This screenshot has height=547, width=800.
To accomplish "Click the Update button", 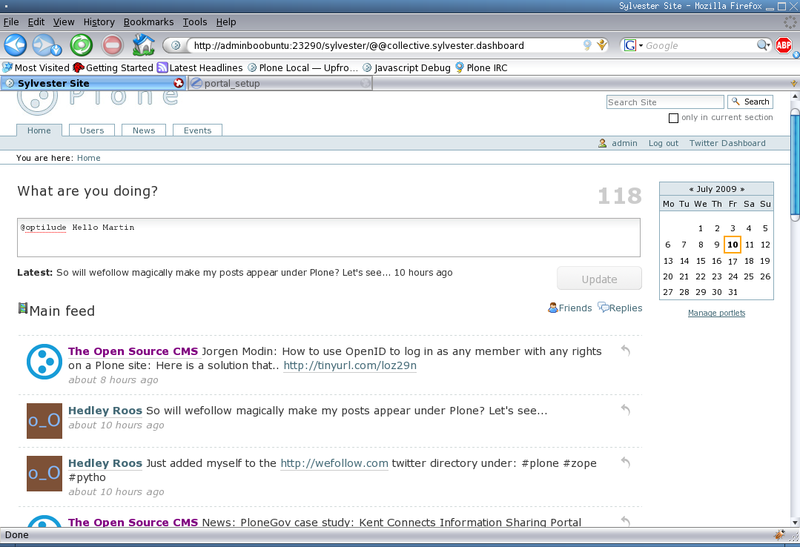I will point(599,279).
